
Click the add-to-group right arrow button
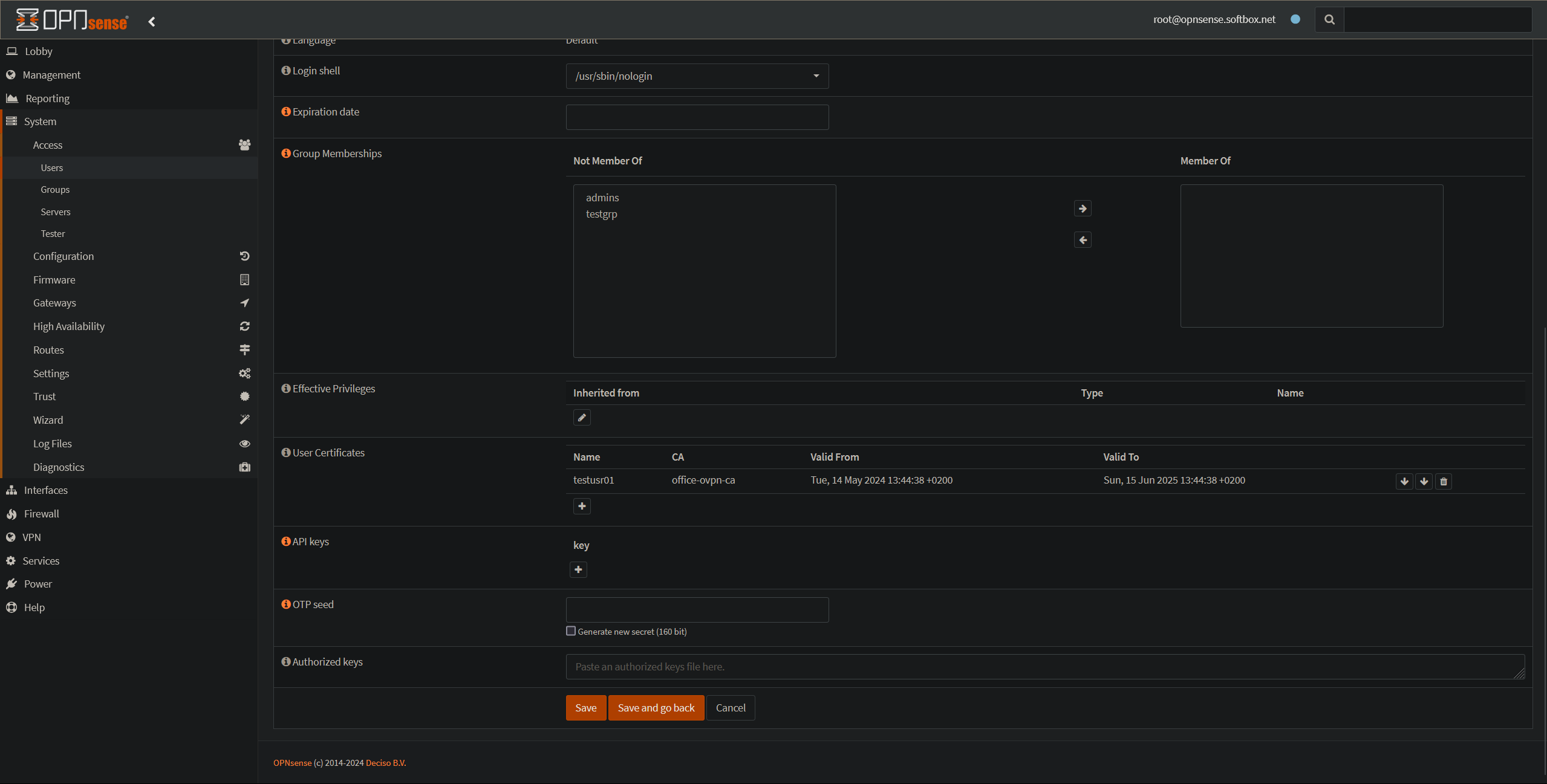point(1083,209)
